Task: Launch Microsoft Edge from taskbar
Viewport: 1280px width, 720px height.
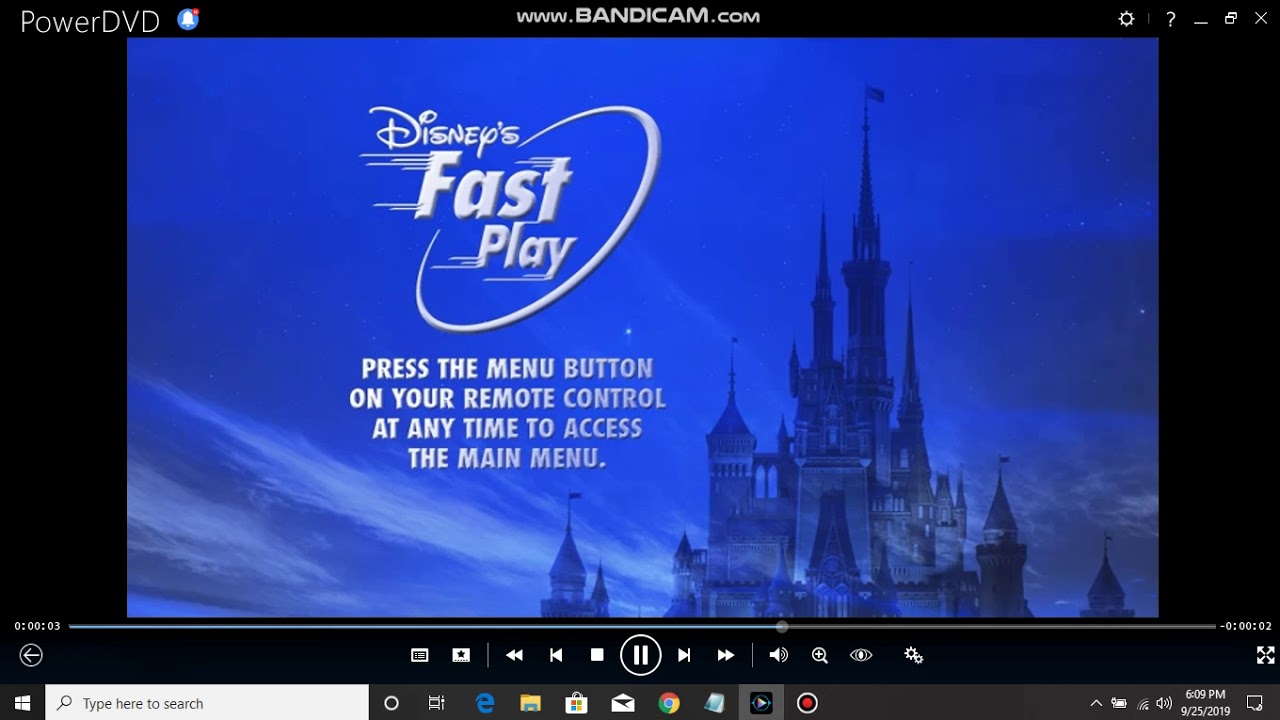Action: pyautogui.click(x=485, y=703)
